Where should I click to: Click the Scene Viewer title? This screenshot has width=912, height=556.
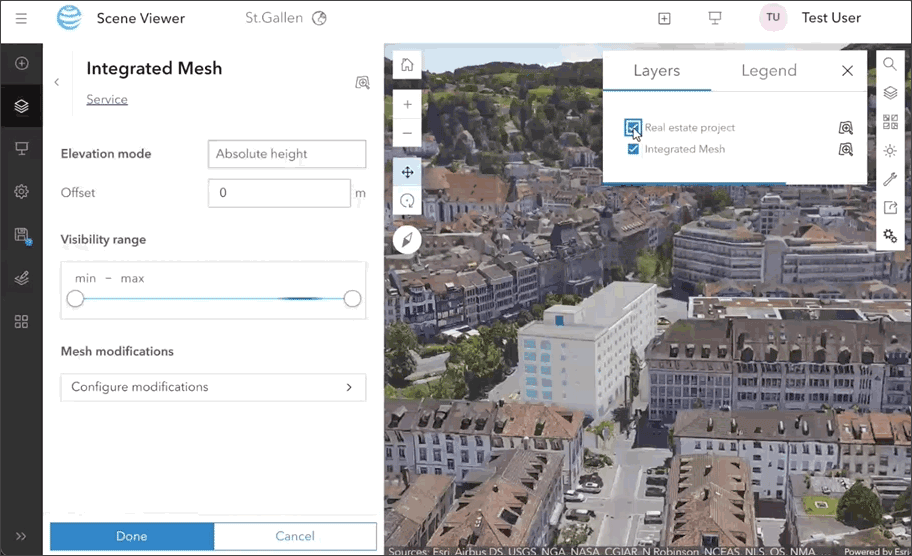pyautogui.click(x=141, y=19)
